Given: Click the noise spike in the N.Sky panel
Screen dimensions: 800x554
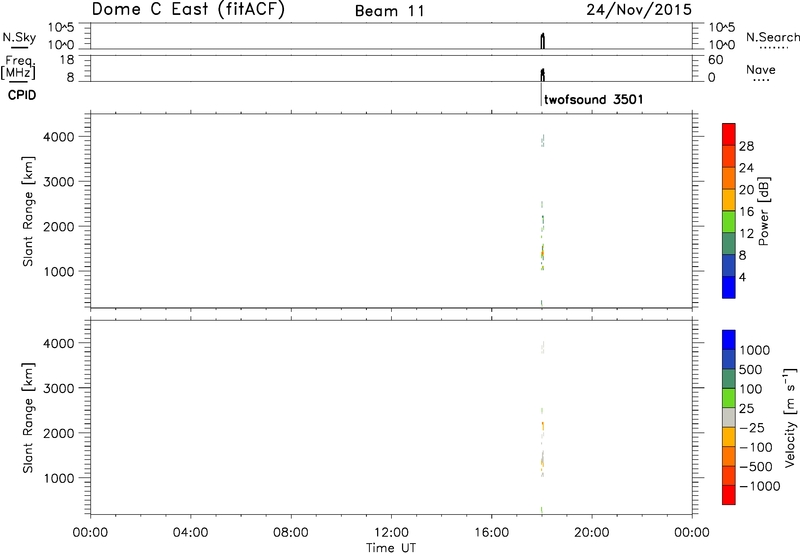Looking at the screenshot, I should [543, 41].
